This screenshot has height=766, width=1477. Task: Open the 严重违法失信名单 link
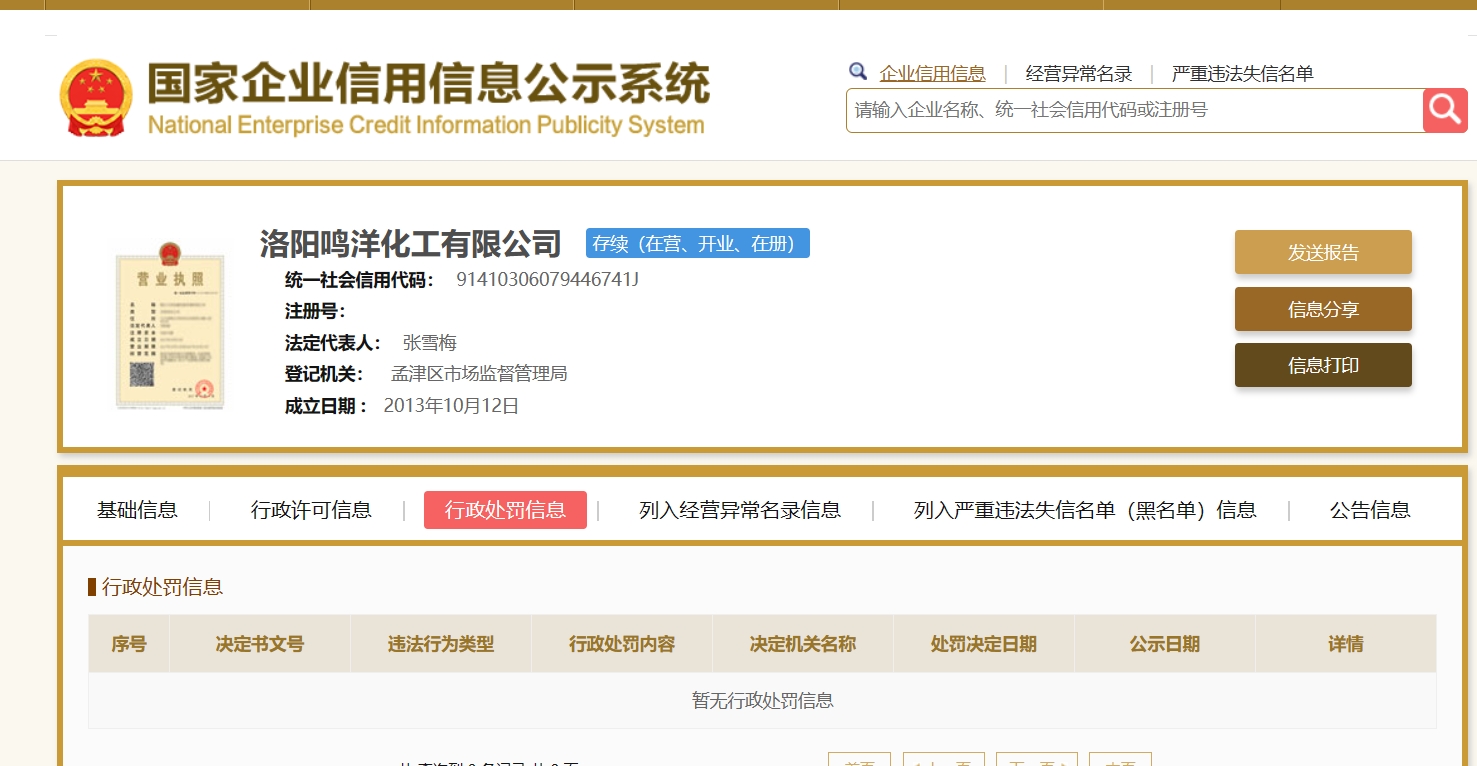point(1242,73)
